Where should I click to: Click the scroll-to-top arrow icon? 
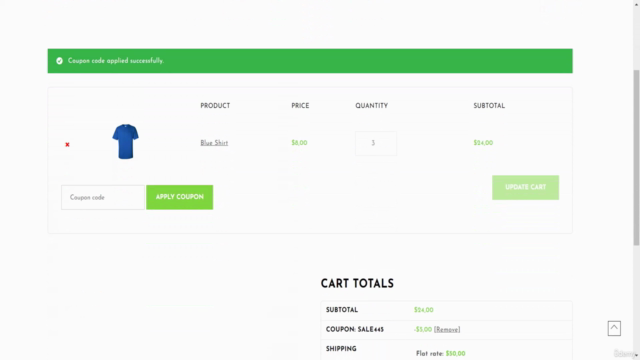click(614, 328)
